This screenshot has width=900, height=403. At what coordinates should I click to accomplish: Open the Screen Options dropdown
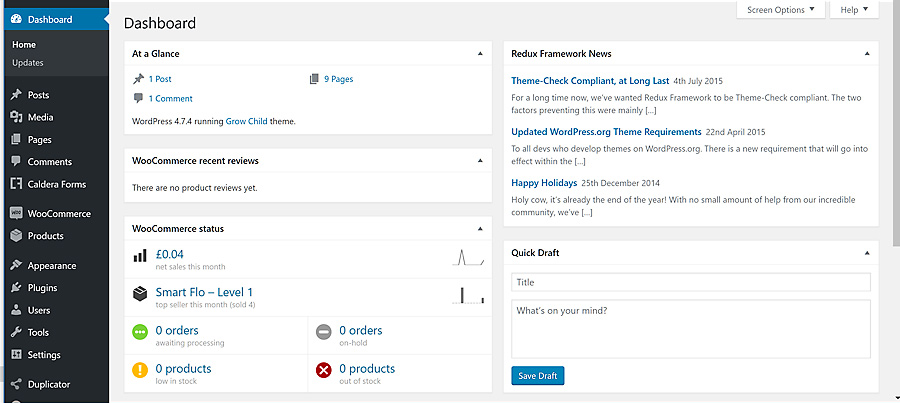tap(781, 10)
